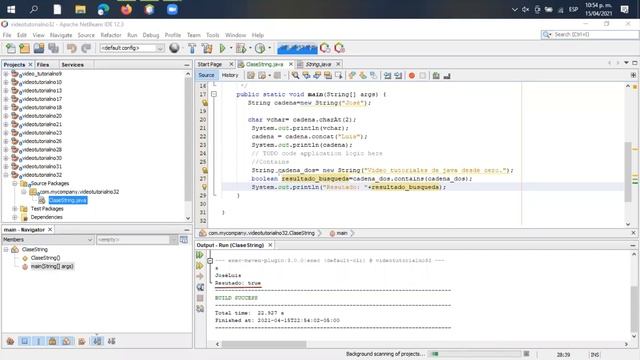The image size is (640, 360).
Task: Collapse the videotutorialno32 project node
Action: coord(6,175)
